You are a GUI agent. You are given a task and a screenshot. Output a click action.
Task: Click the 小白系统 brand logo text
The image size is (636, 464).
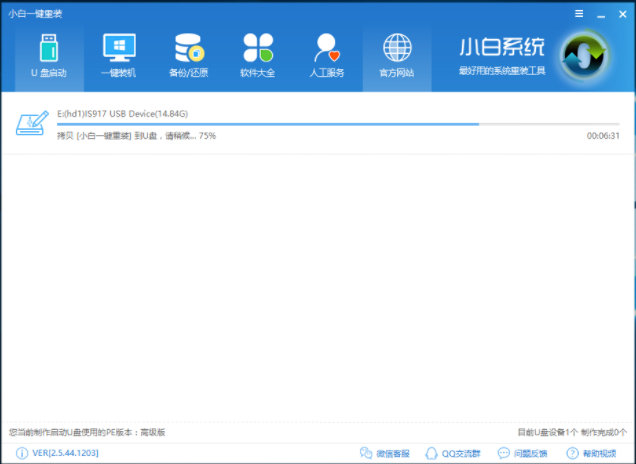(501, 48)
